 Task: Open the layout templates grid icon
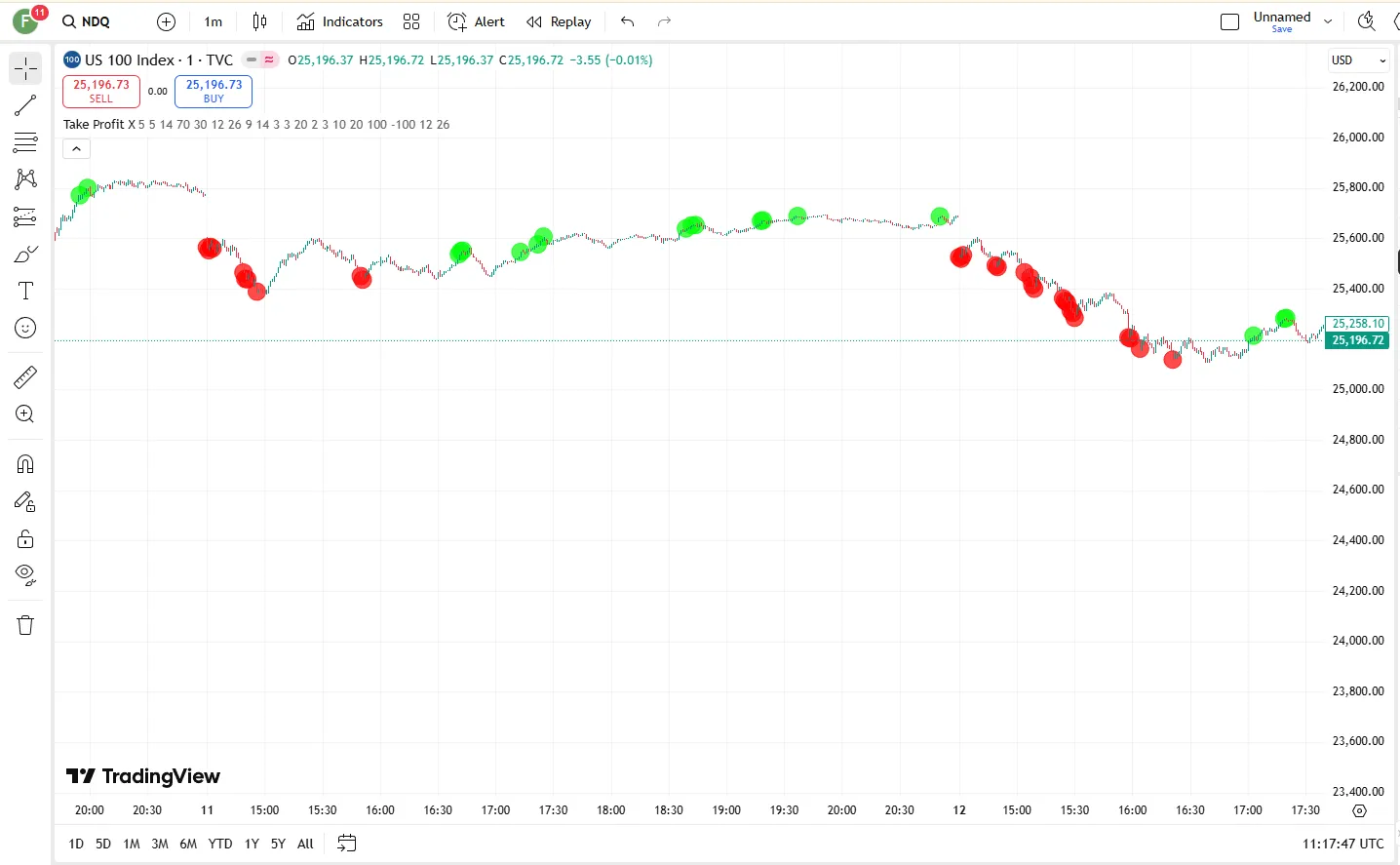pyautogui.click(x=411, y=21)
